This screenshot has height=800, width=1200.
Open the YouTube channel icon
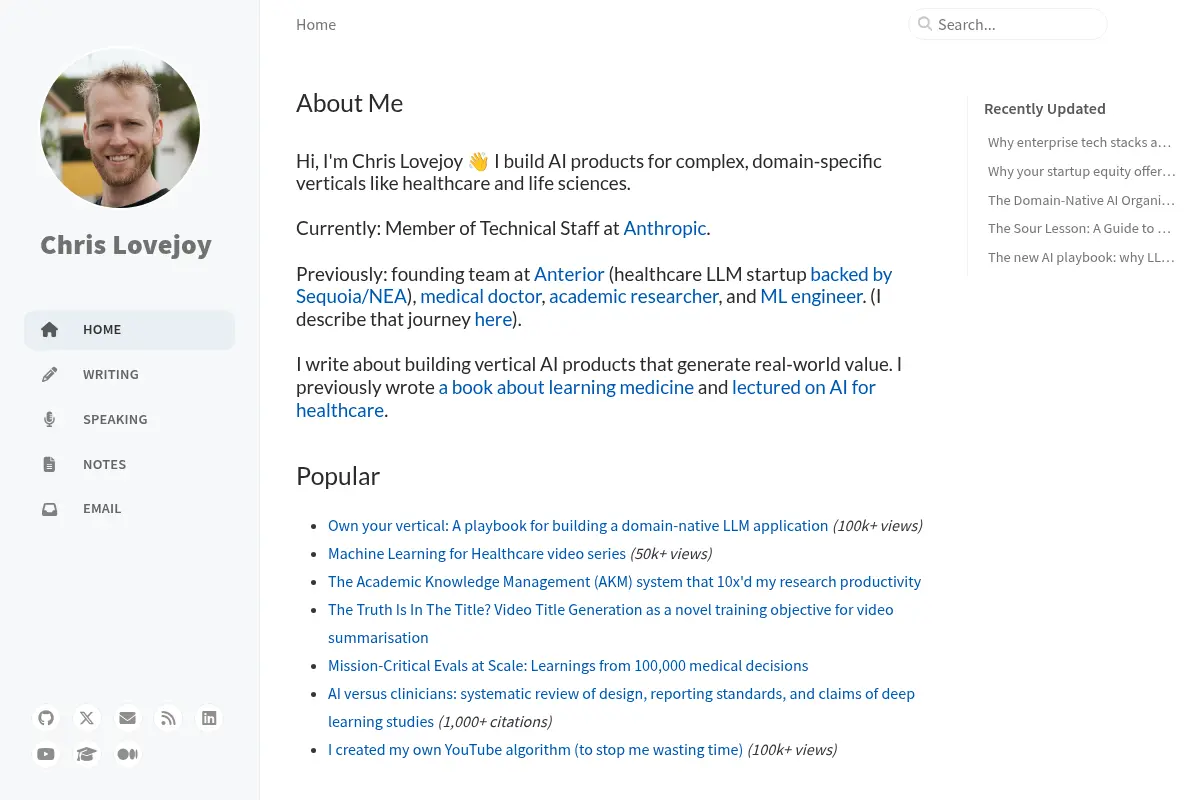(x=46, y=754)
